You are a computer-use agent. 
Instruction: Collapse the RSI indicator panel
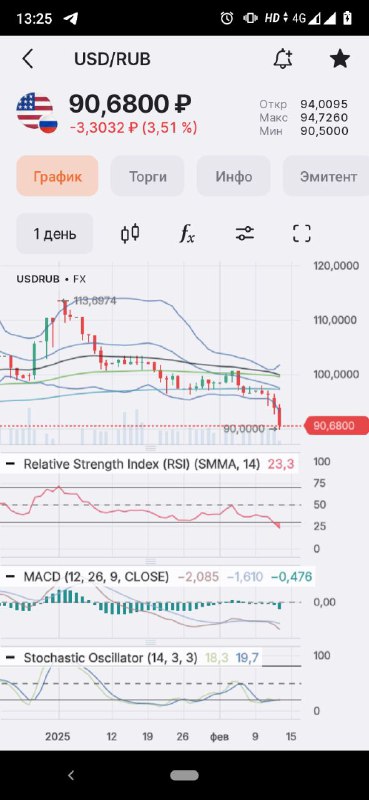tap(10, 464)
